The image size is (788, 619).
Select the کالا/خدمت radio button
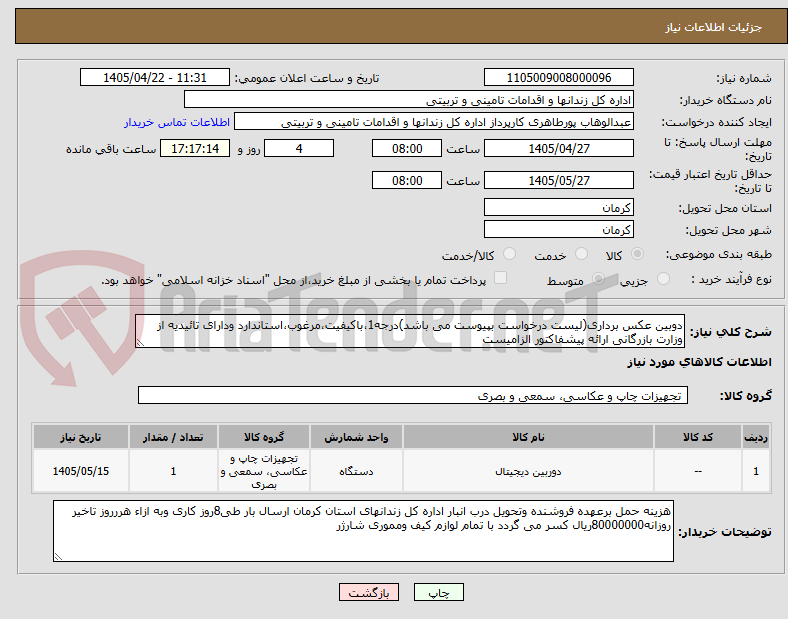tap(510, 254)
